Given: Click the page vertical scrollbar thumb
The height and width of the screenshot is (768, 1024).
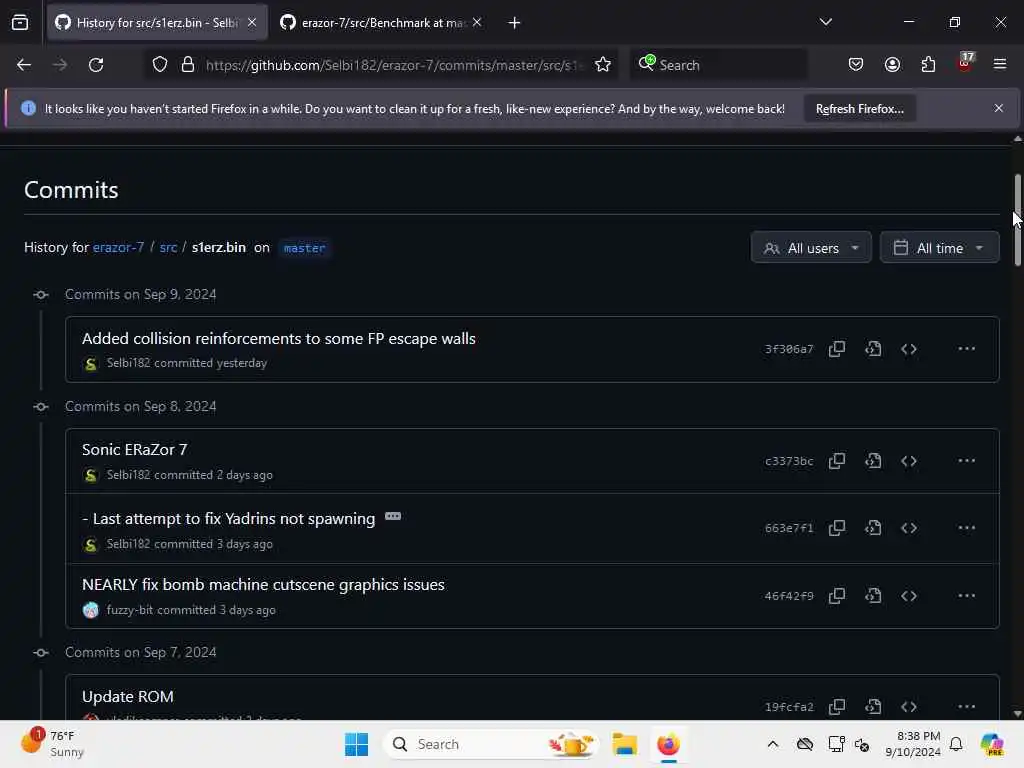Looking at the screenshot, I should pos(1017,219).
